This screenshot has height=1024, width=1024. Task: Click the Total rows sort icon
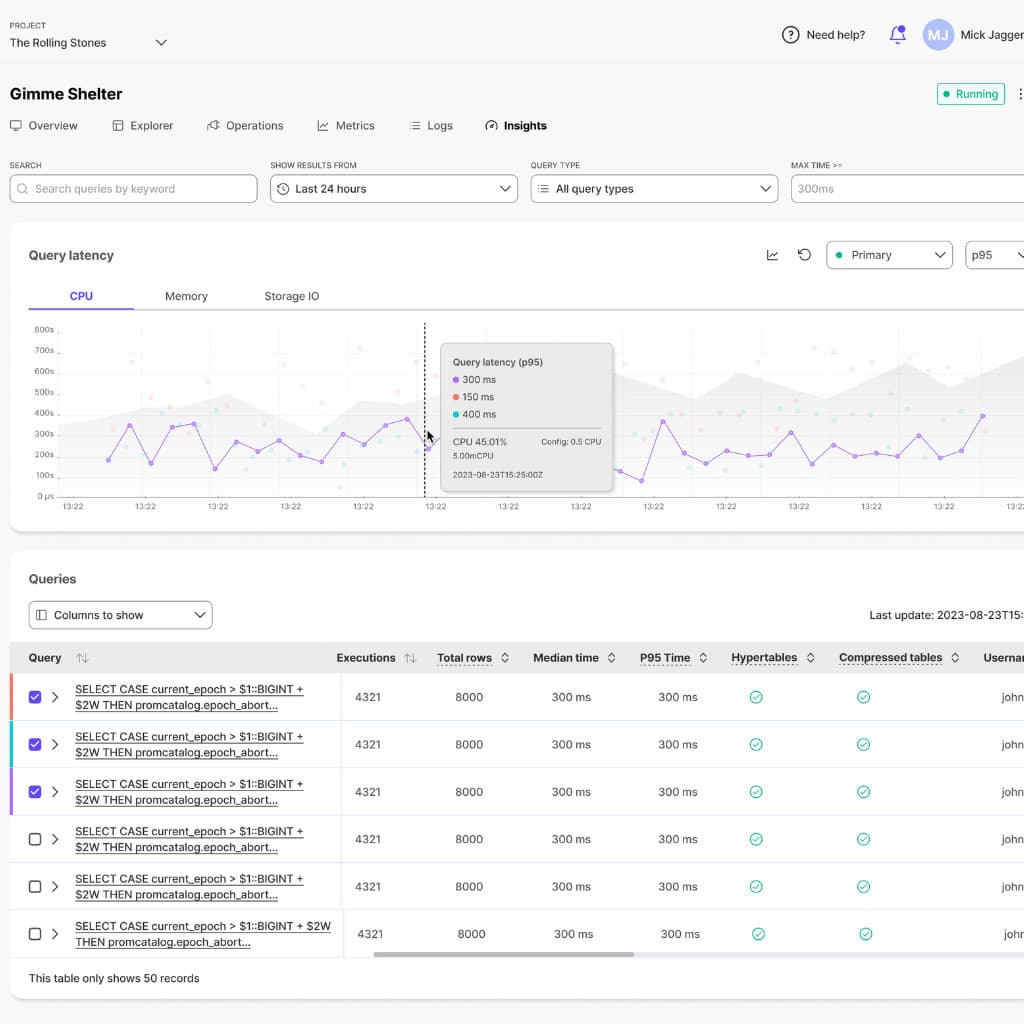click(505, 658)
